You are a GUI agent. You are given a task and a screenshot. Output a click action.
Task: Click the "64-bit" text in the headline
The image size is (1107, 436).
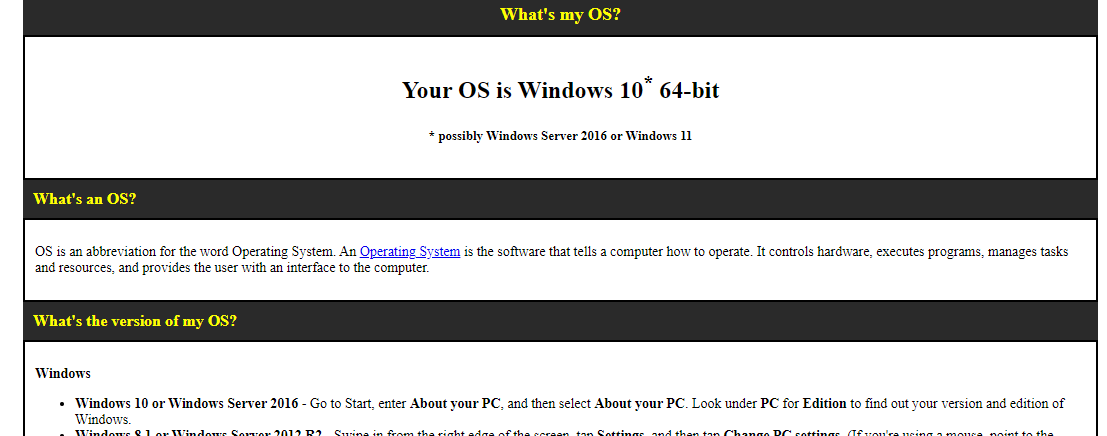click(689, 91)
